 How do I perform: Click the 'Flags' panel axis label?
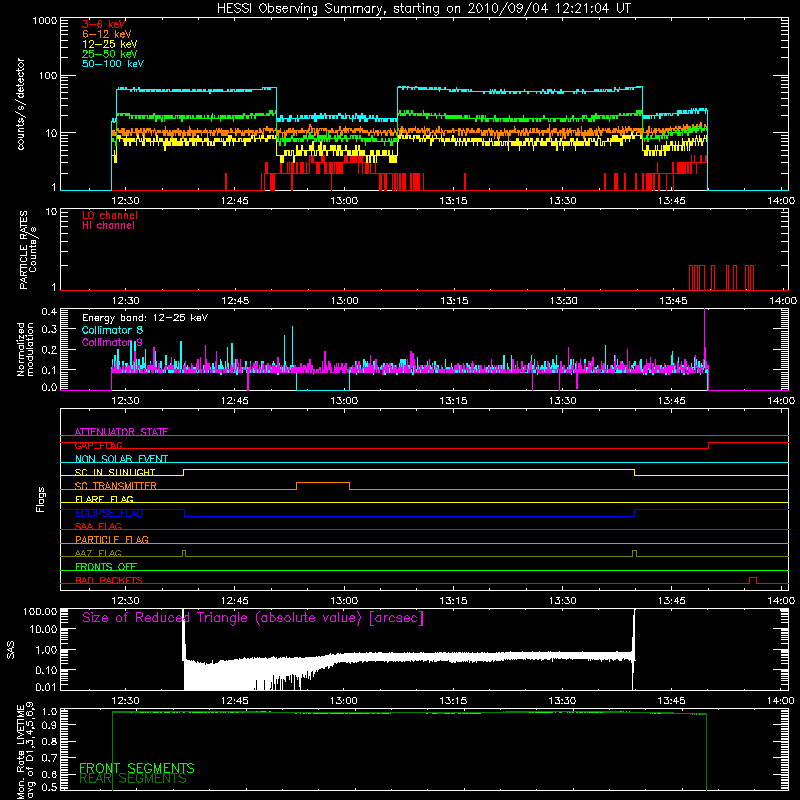40,499
